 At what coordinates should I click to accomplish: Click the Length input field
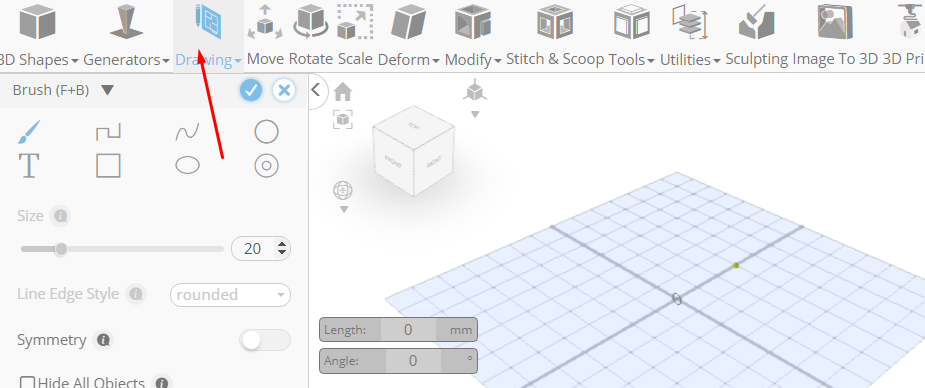point(408,330)
